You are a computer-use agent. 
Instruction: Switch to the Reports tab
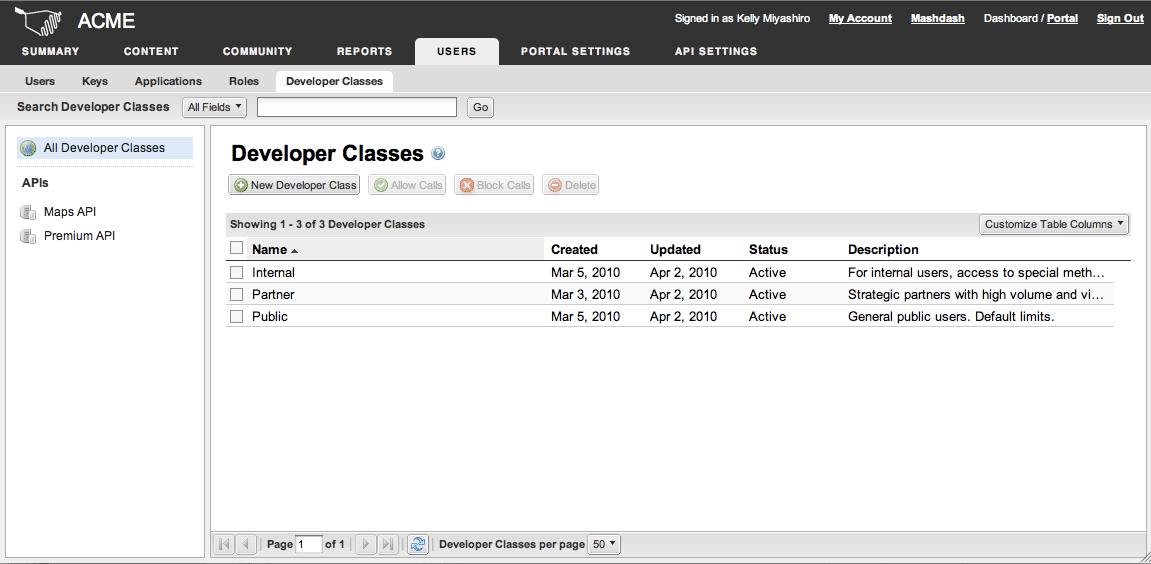click(x=365, y=51)
